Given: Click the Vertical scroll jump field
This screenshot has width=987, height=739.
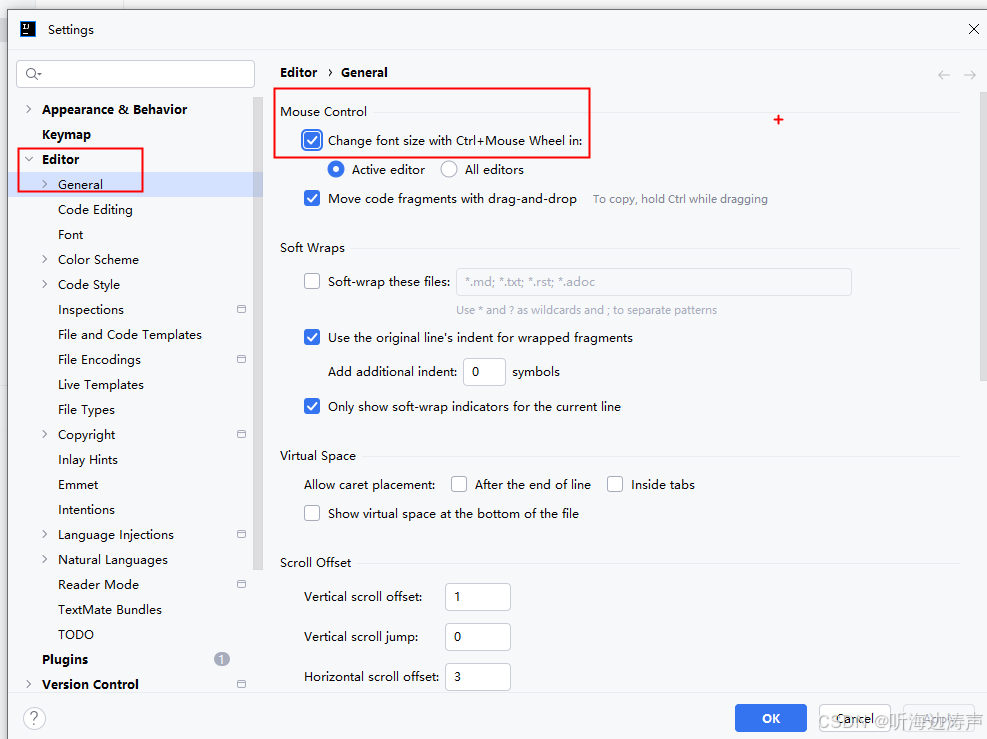Looking at the screenshot, I should pyautogui.click(x=478, y=636).
